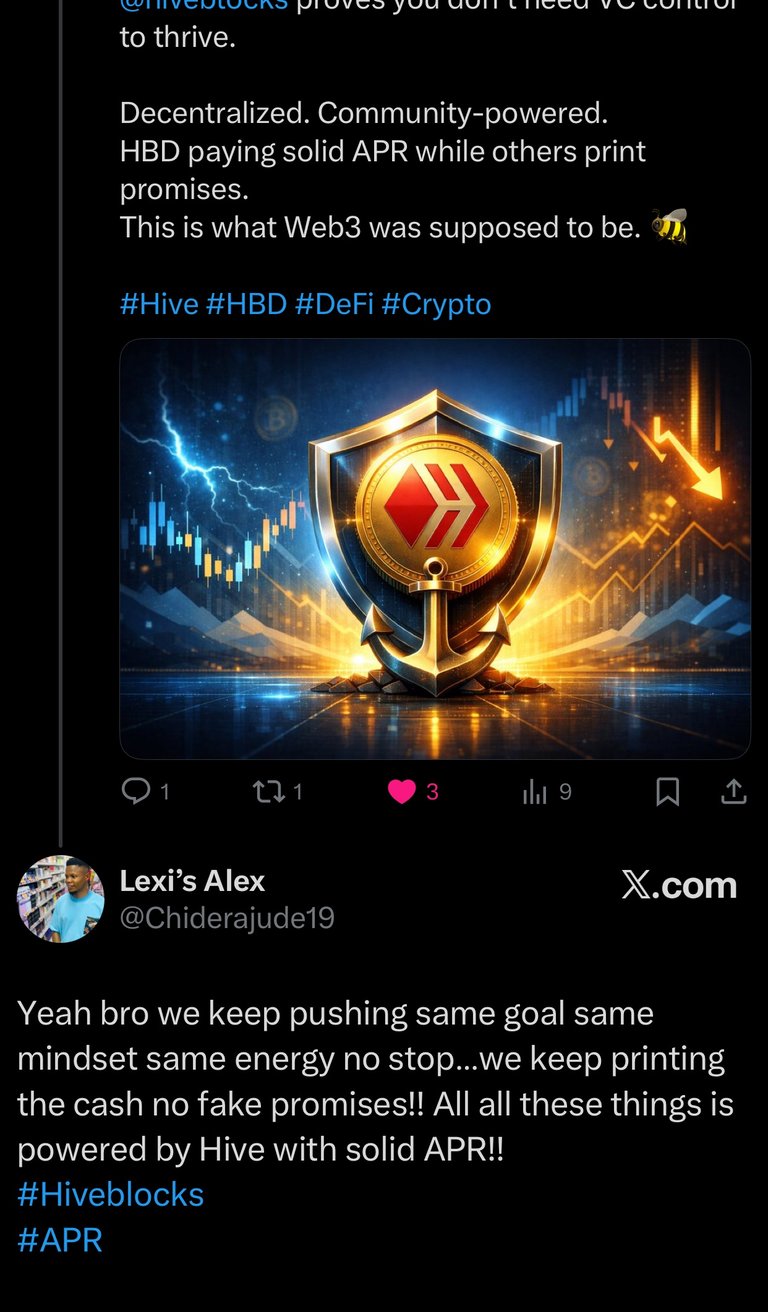Tap the reply speech bubble icon

(135, 792)
